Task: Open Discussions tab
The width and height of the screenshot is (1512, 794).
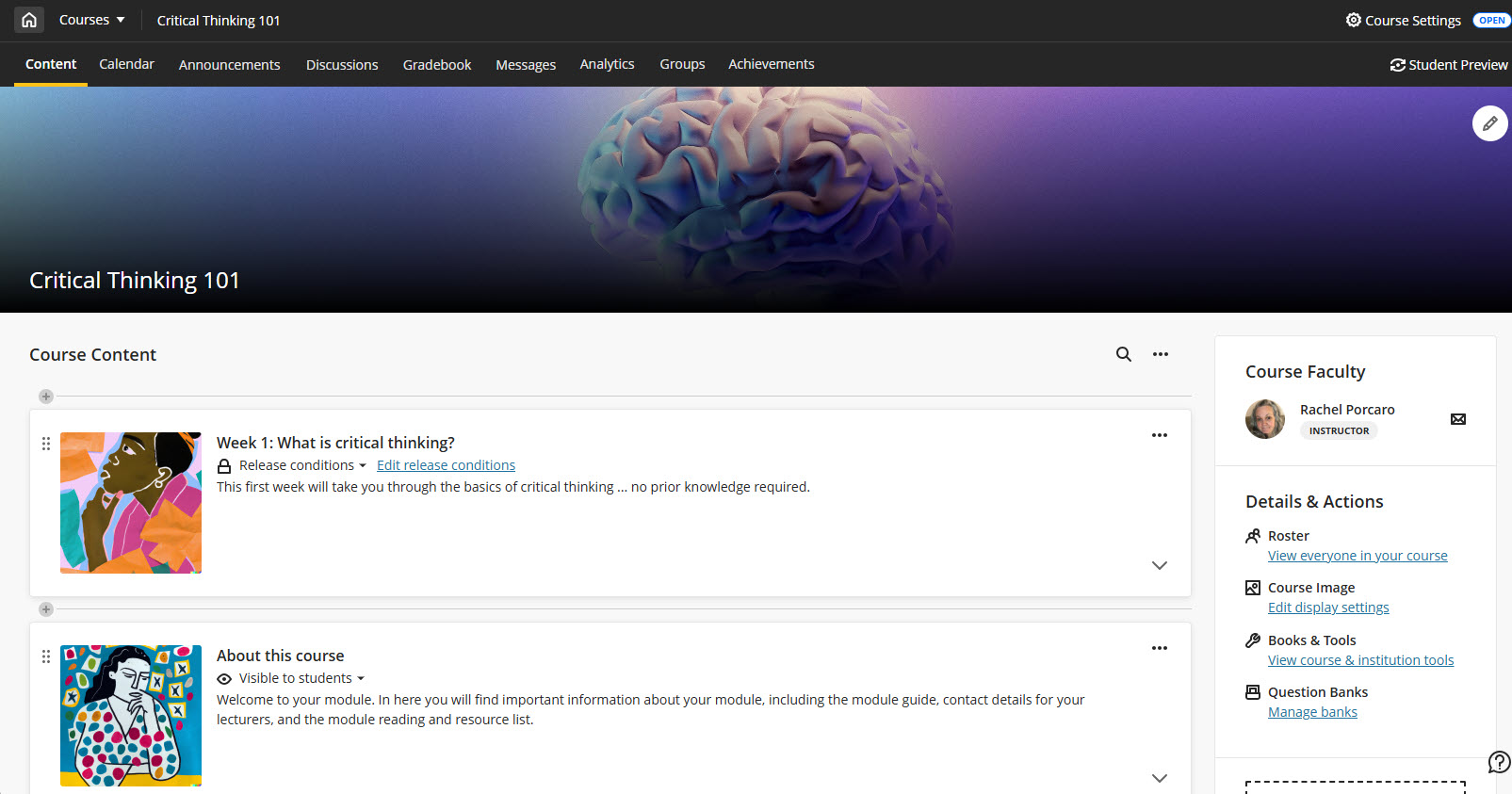Action: pos(342,65)
